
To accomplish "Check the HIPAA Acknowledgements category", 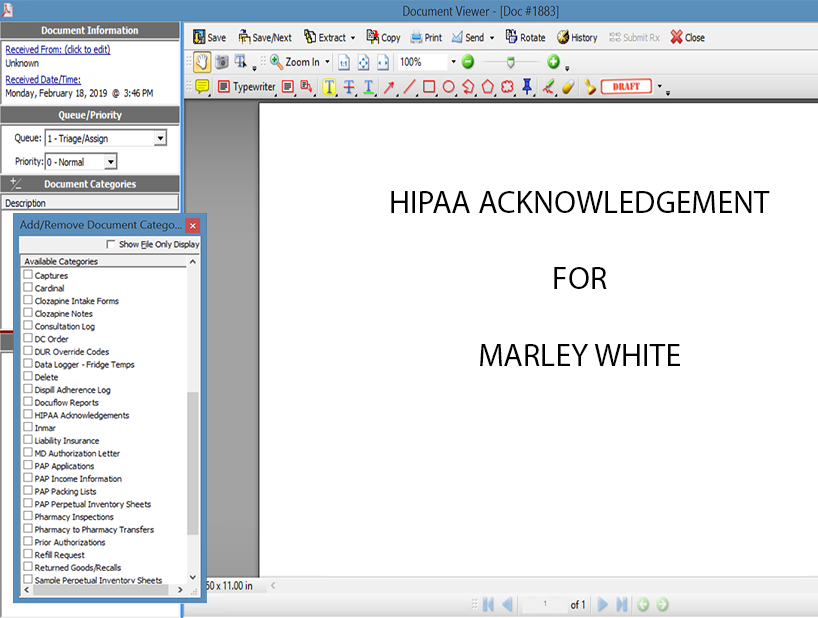I will pos(28,415).
